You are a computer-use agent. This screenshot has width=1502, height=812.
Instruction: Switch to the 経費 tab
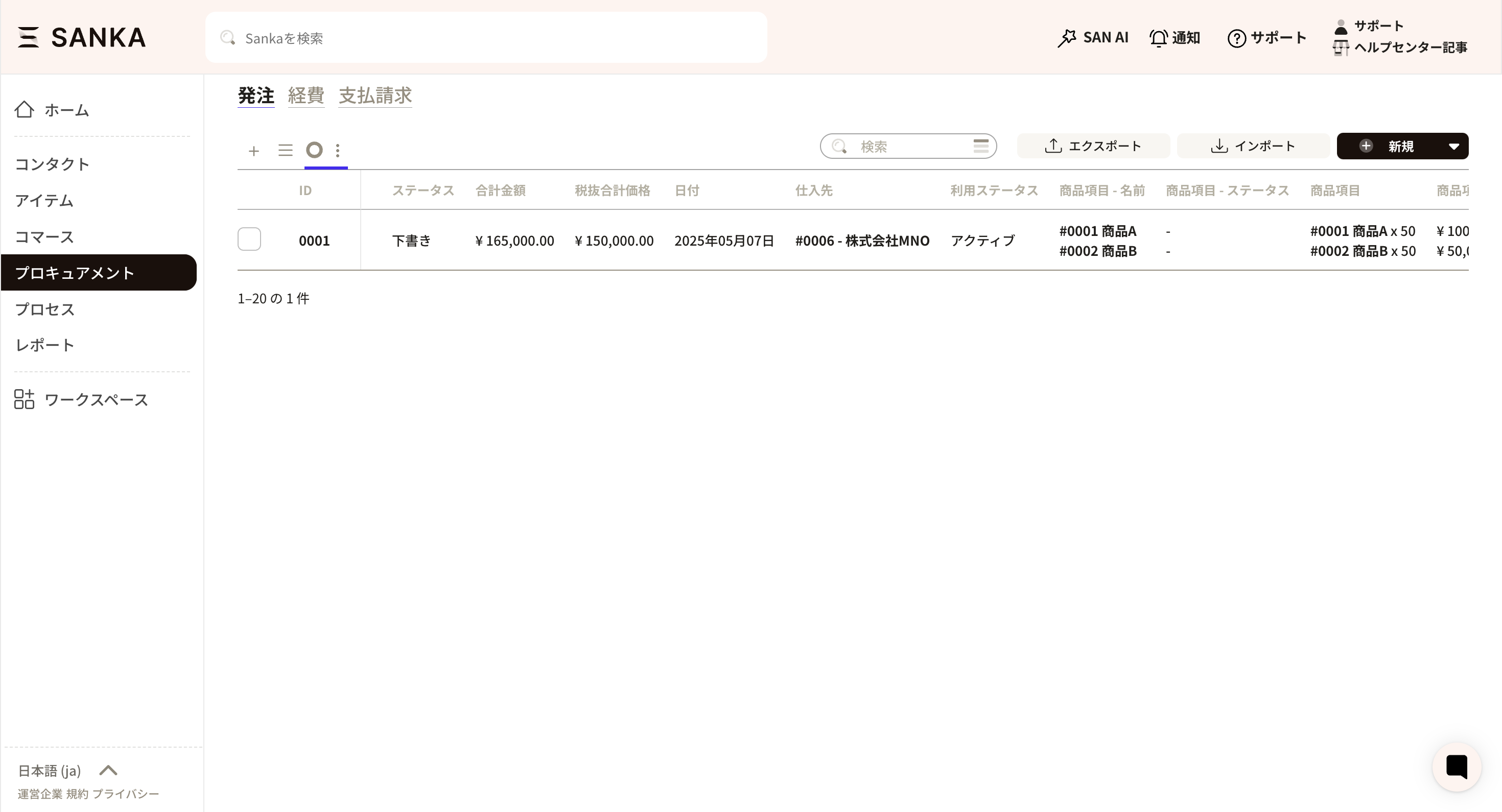pyautogui.click(x=306, y=95)
